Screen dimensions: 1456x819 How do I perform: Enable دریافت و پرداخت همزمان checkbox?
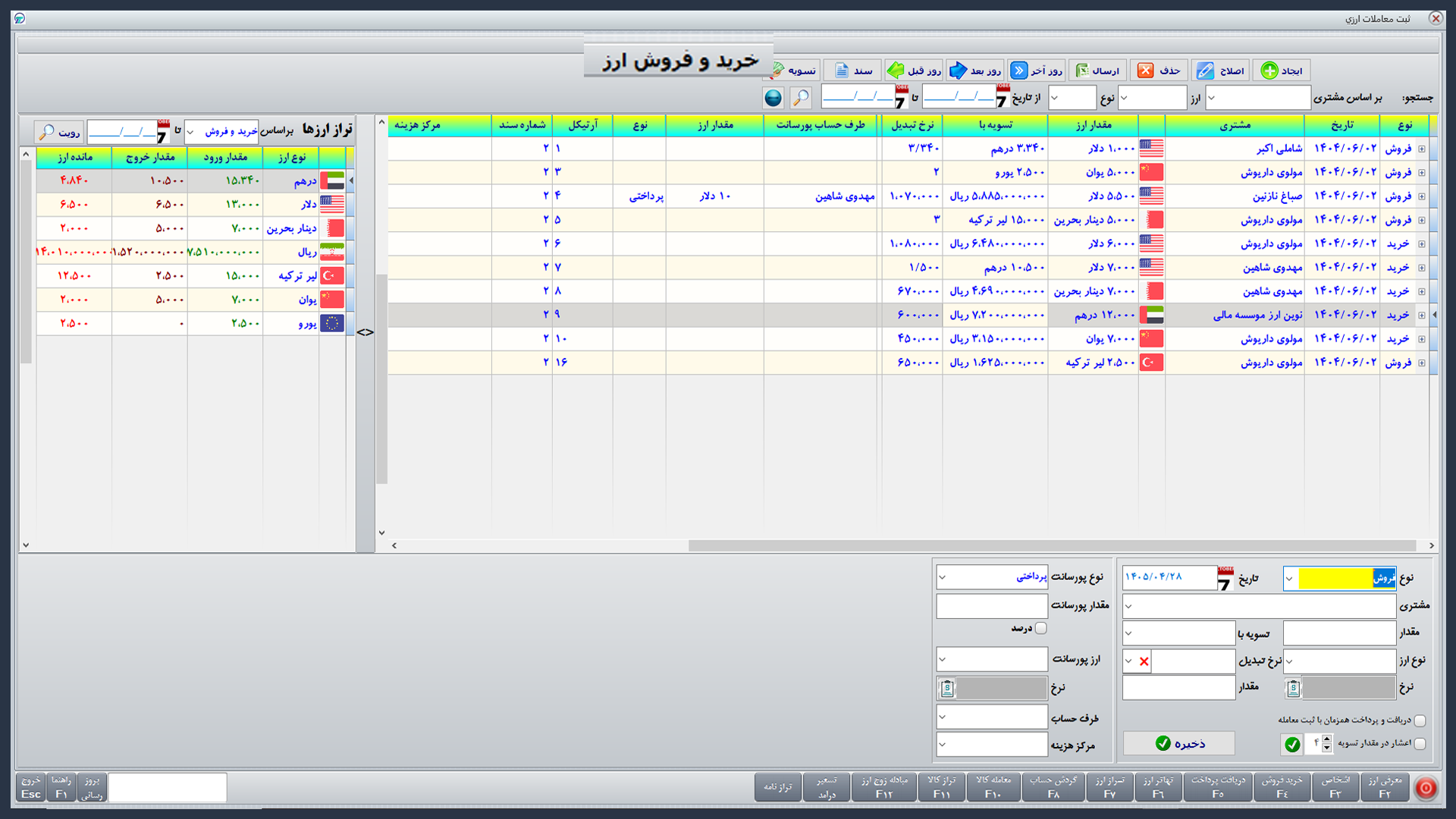click(x=1420, y=720)
